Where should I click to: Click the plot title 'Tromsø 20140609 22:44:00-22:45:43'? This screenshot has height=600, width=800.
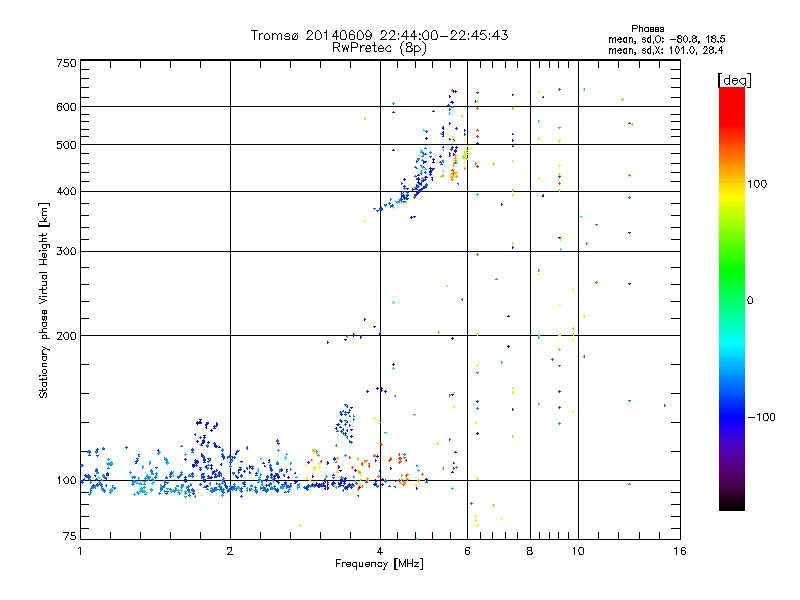tap(379, 35)
